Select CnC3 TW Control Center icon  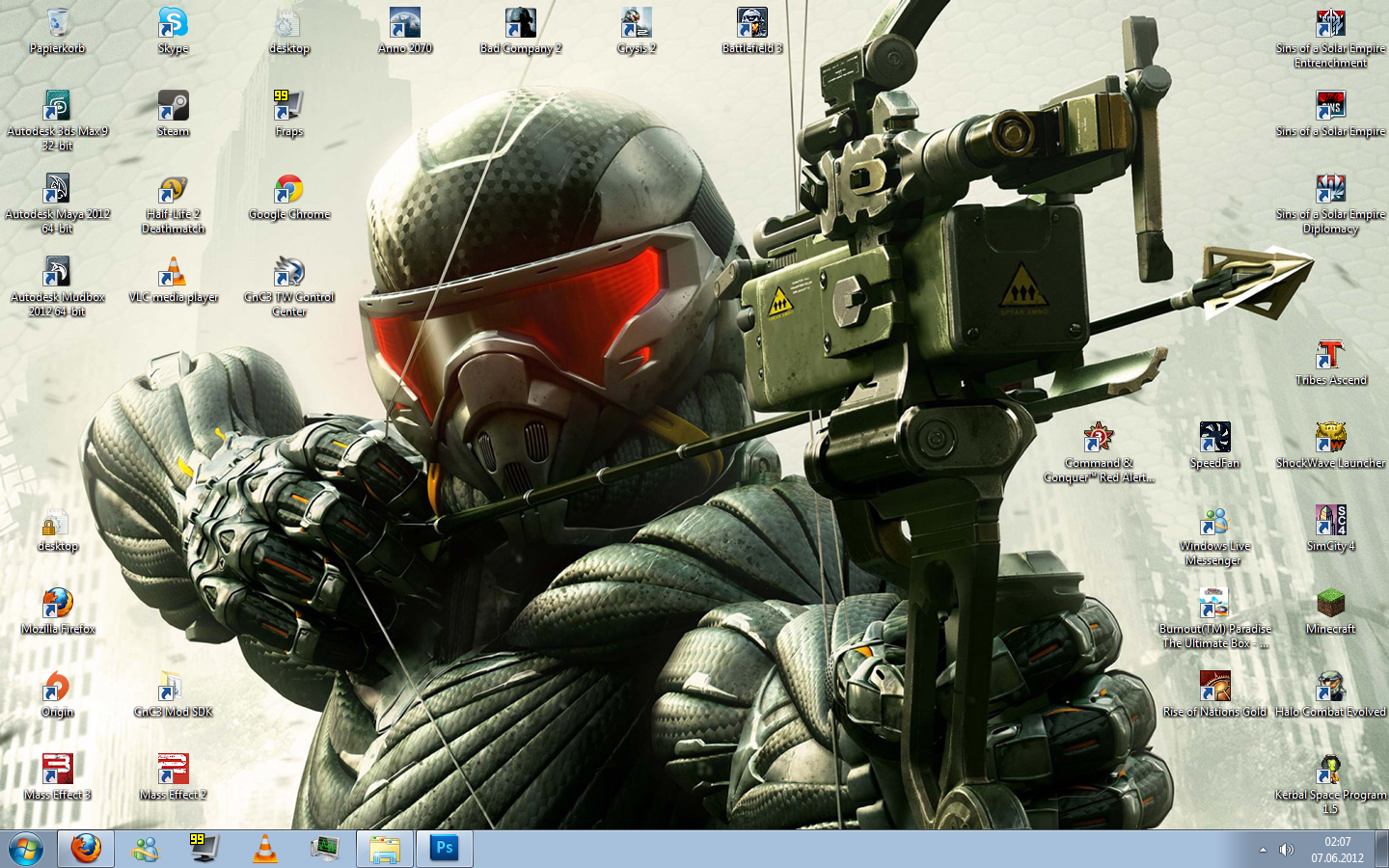coord(288,286)
